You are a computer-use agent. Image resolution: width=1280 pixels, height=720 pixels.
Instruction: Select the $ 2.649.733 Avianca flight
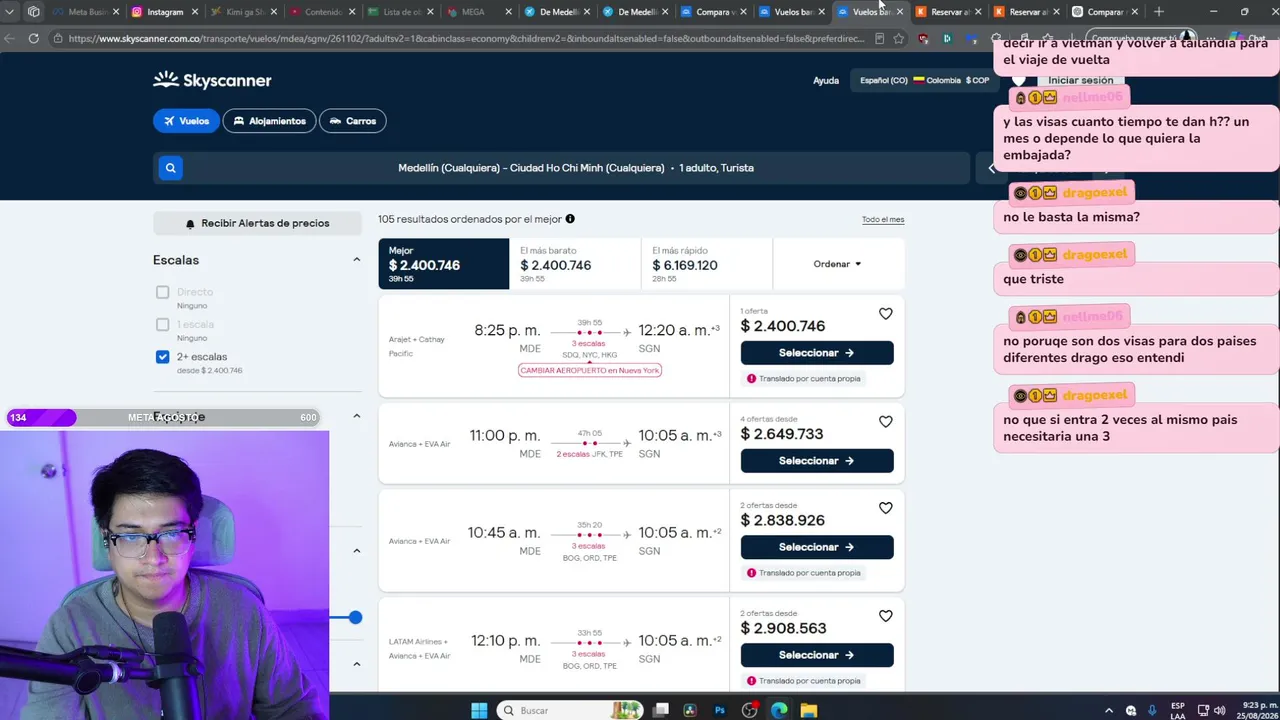coord(816,461)
